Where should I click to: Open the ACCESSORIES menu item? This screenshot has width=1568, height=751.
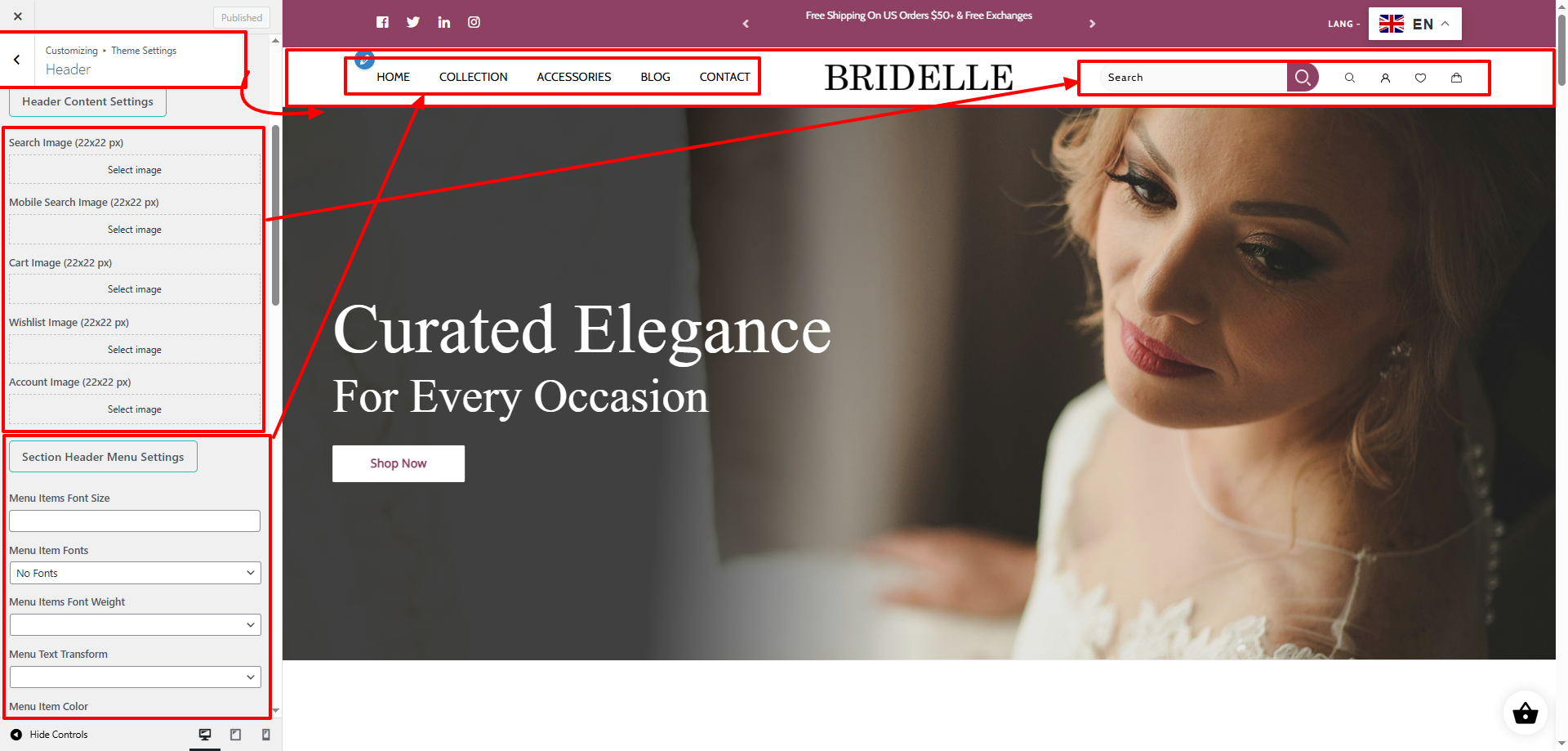(x=573, y=77)
